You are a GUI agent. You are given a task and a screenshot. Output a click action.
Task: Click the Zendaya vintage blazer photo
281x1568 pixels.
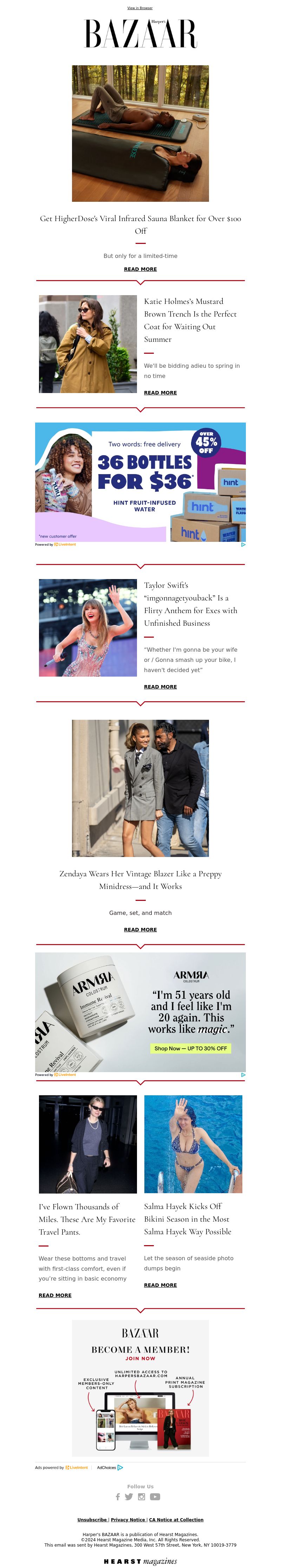pyautogui.click(x=140, y=788)
